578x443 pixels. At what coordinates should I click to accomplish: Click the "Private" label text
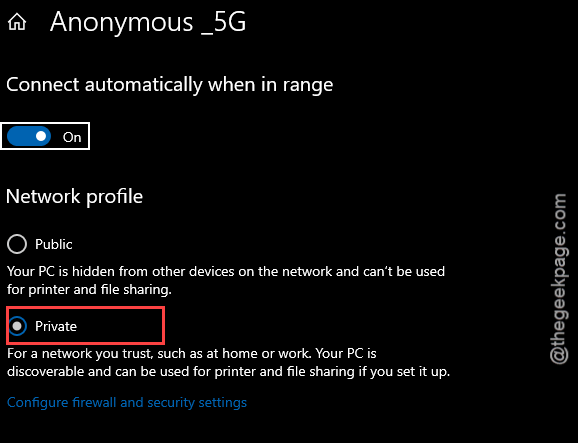(56, 326)
